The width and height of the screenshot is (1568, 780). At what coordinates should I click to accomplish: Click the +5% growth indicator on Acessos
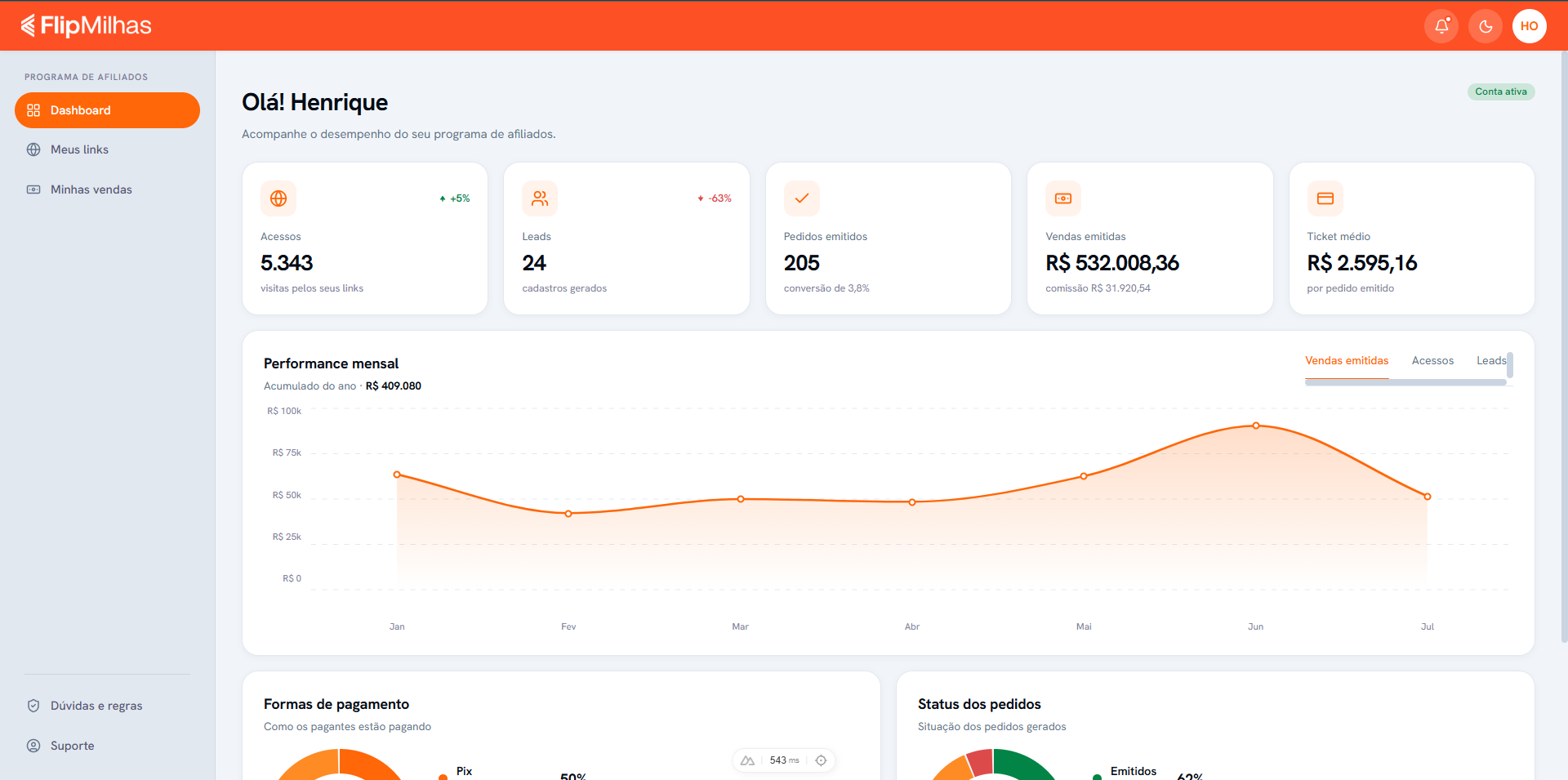pyautogui.click(x=455, y=198)
